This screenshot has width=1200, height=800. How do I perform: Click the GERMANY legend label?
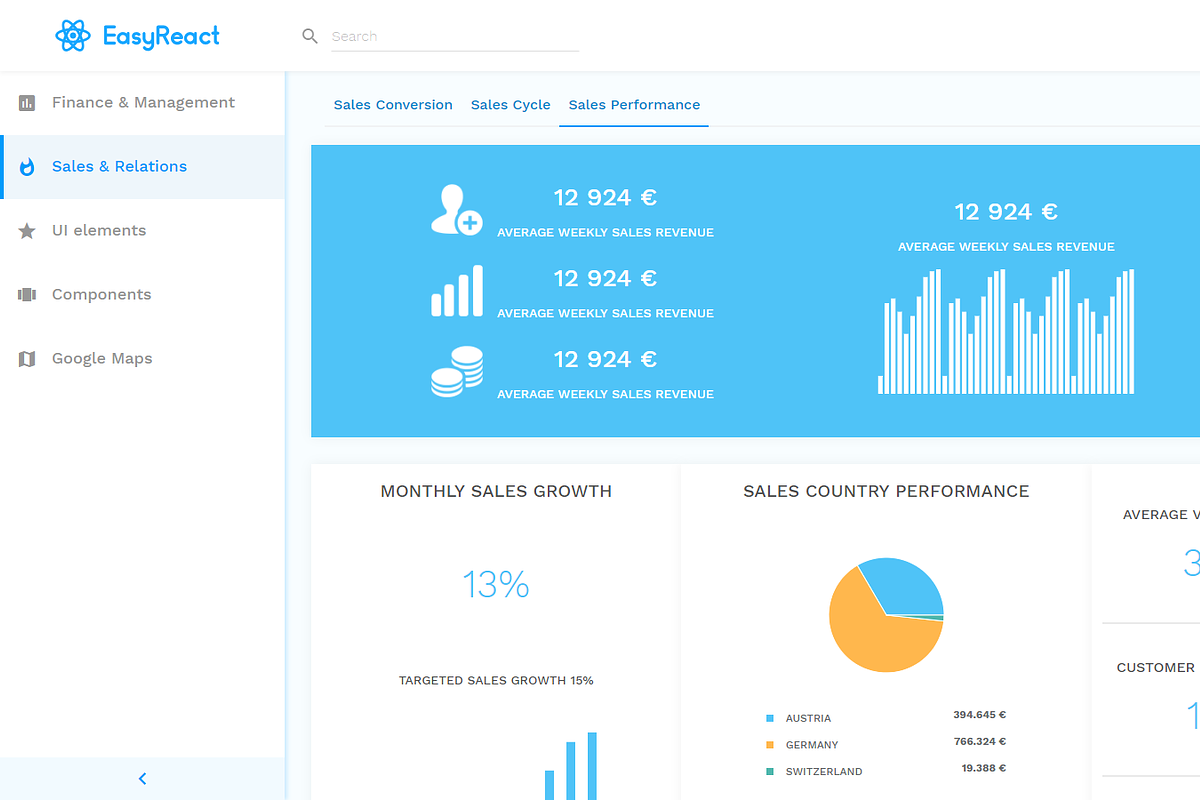pyautogui.click(x=812, y=745)
